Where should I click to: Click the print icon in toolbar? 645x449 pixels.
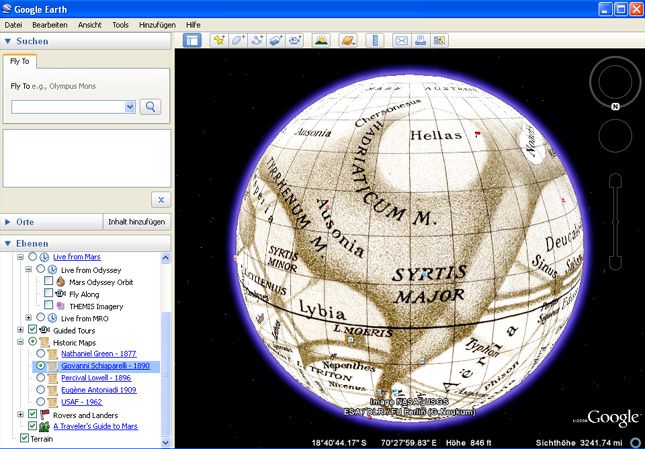[420, 40]
